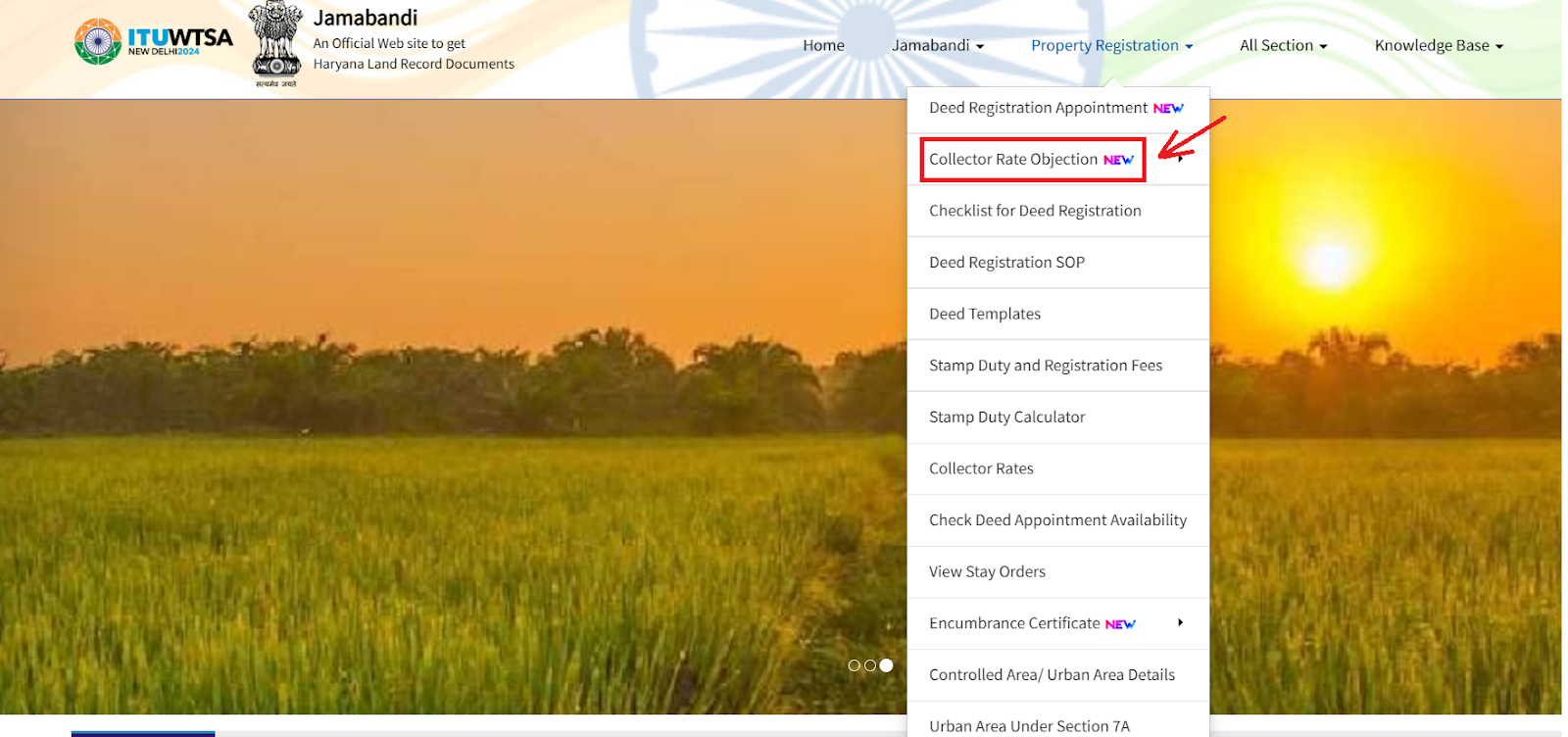Select Collector Rate Objection menu item
The image size is (1568, 737).
click(x=1013, y=159)
